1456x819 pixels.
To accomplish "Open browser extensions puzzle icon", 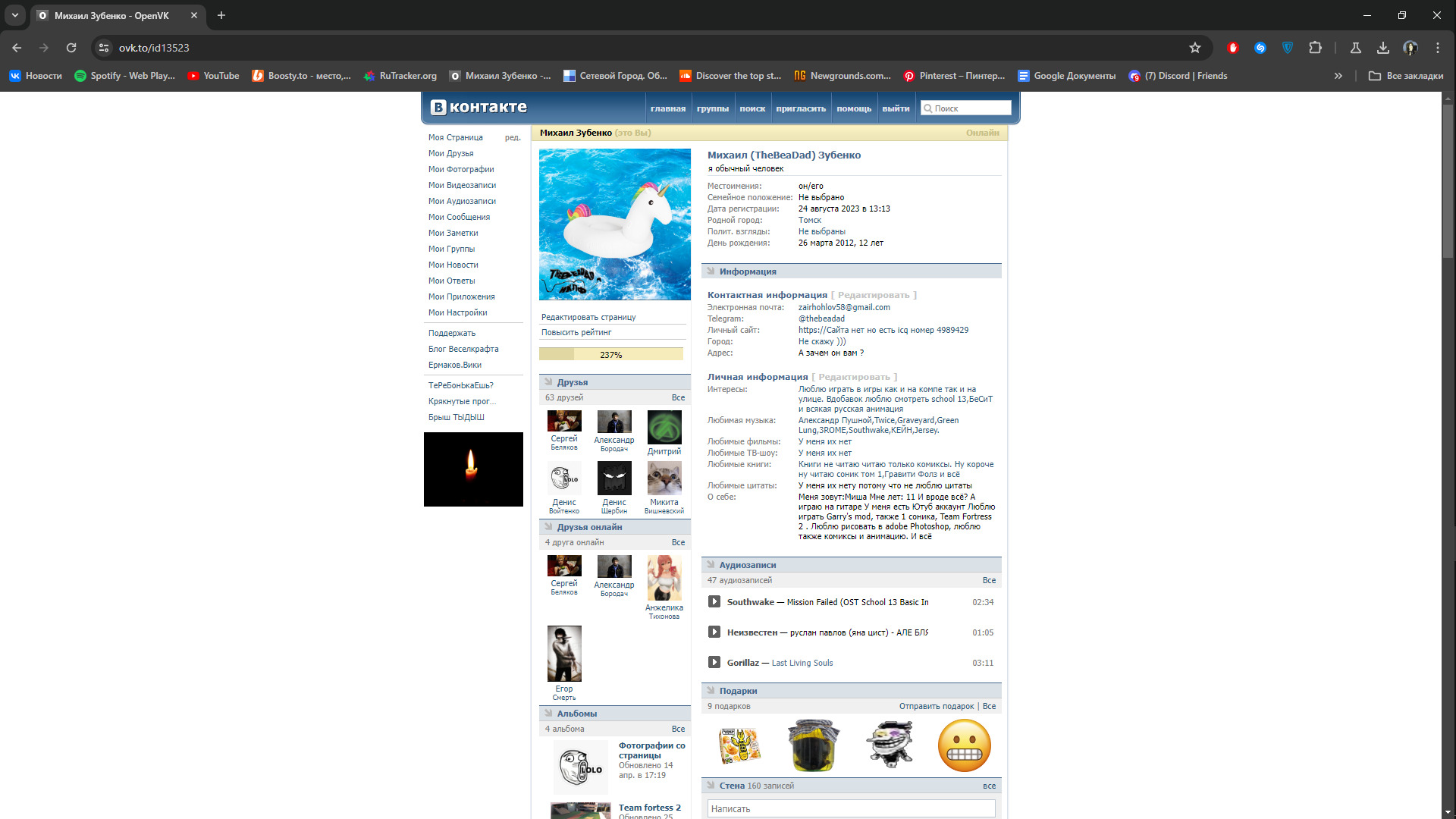I will (1315, 48).
